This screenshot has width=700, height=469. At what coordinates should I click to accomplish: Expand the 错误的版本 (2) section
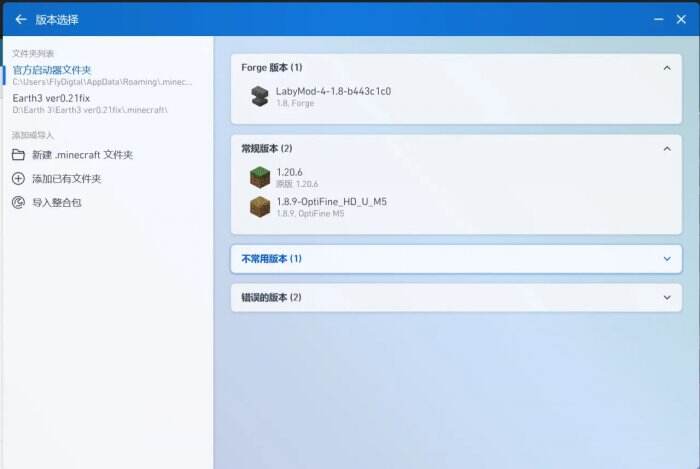pos(667,298)
